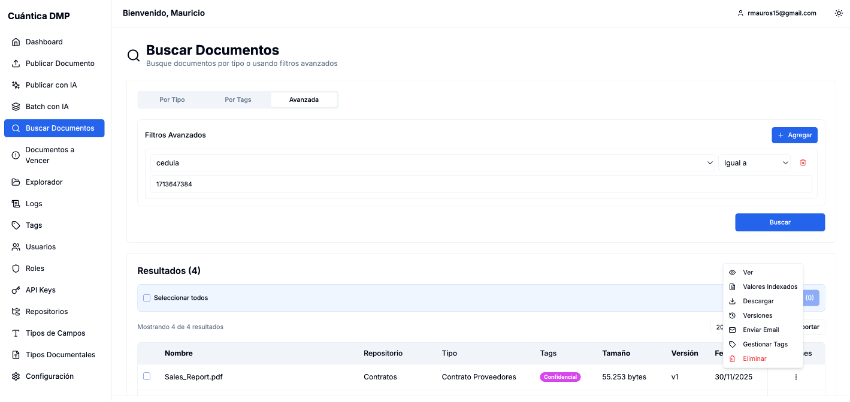This screenshot has width=850, height=402.
Task: Check the Seleccionar todos checkbox
Action: click(146, 298)
